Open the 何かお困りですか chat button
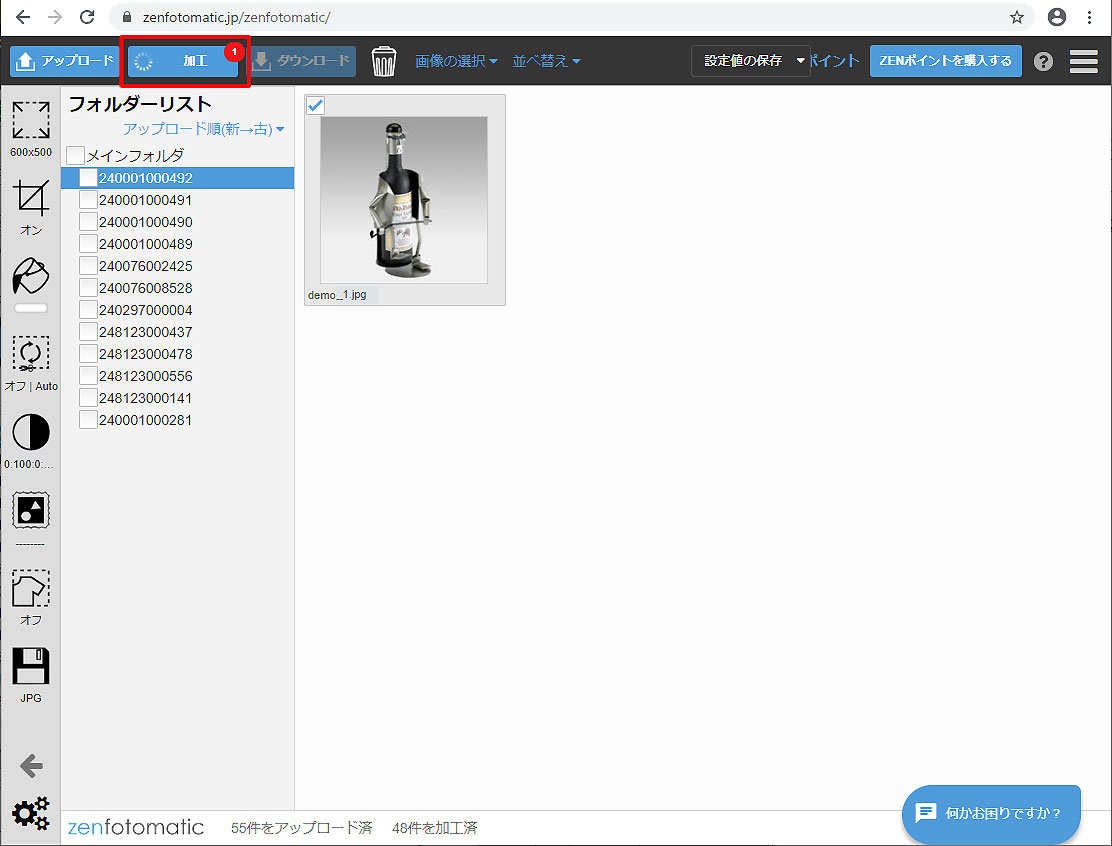This screenshot has width=1112, height=846. pyautogui.click(x=991, y=813)
